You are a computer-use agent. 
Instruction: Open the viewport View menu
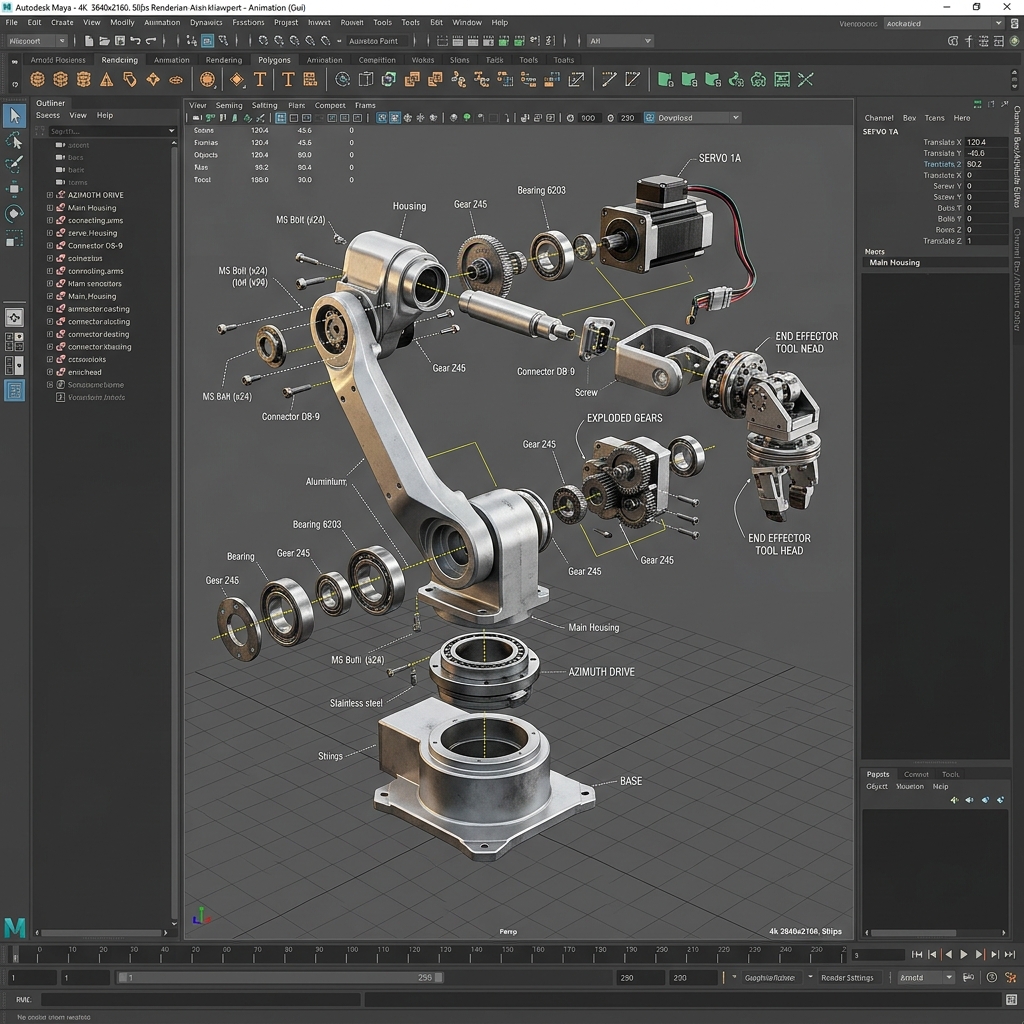coord(198,105)
